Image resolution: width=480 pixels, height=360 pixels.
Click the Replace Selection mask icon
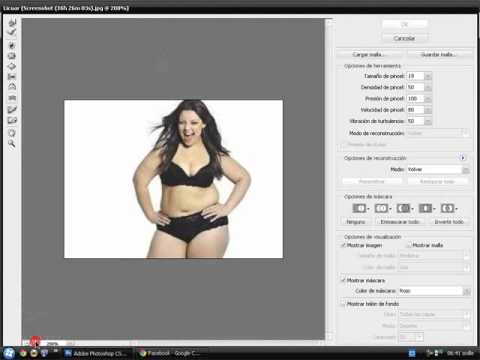360,208
